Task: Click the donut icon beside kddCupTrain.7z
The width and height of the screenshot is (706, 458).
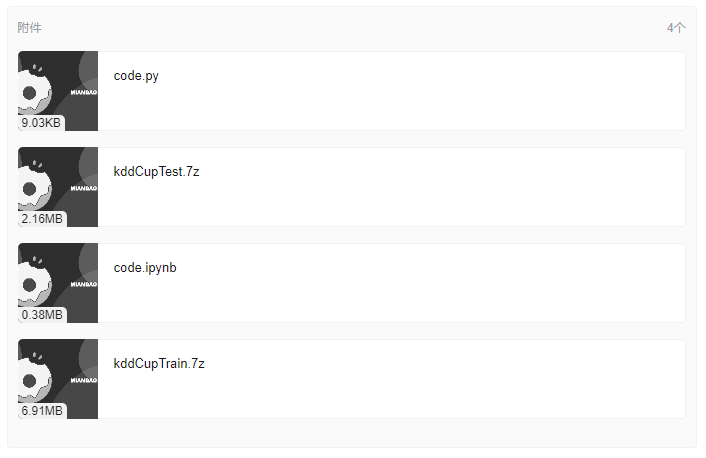Action: tap(30, 380)
